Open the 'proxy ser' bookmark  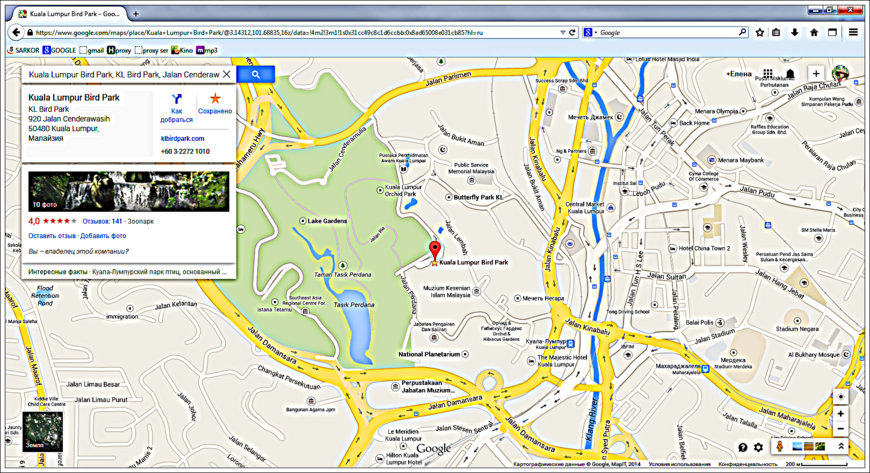151,50
